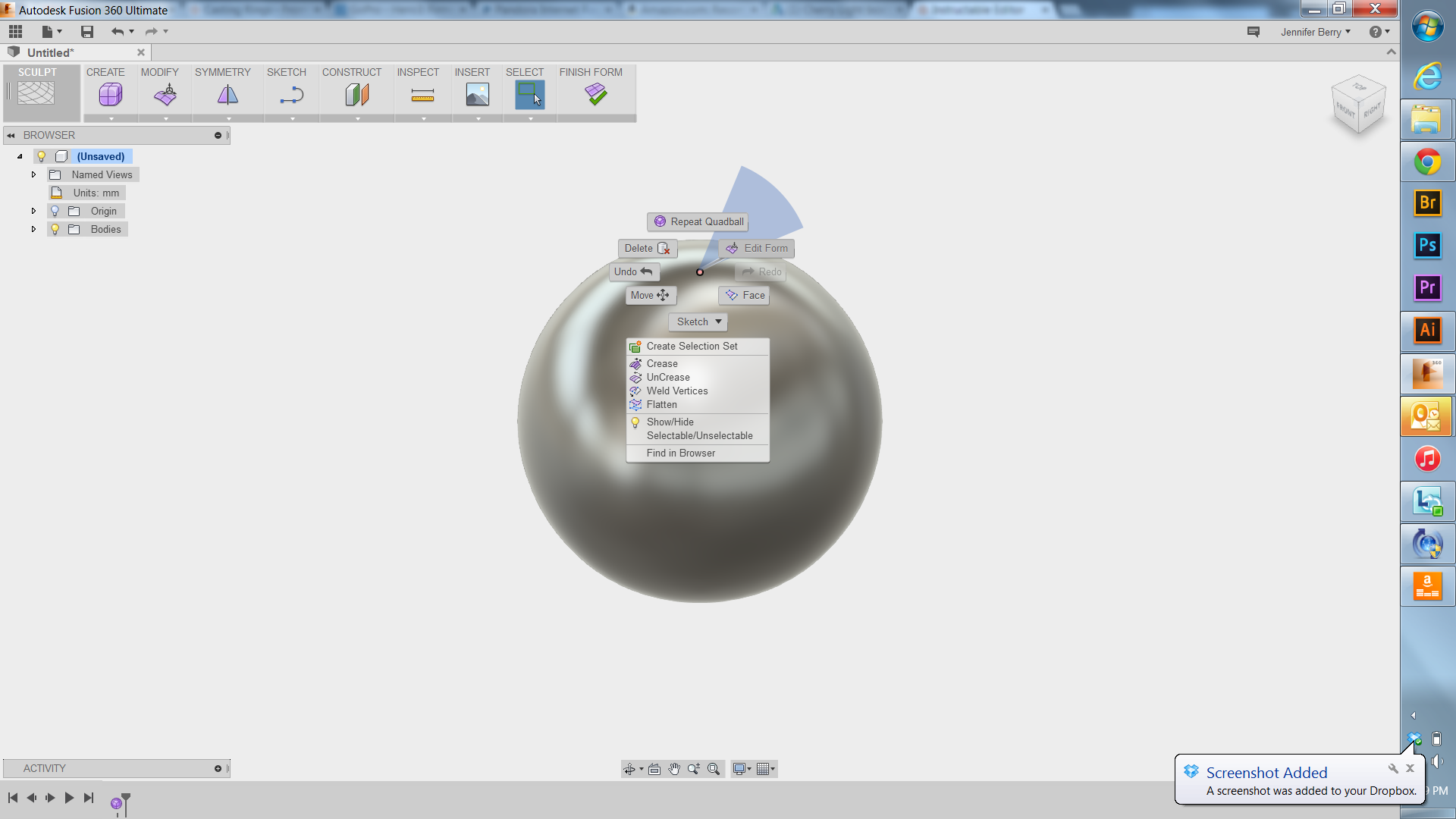This screenshot has height=819, width=1456.
Task: Toggle the Origin folder lightbulb on
Action: pyautogui.click(x=55, y=211)
